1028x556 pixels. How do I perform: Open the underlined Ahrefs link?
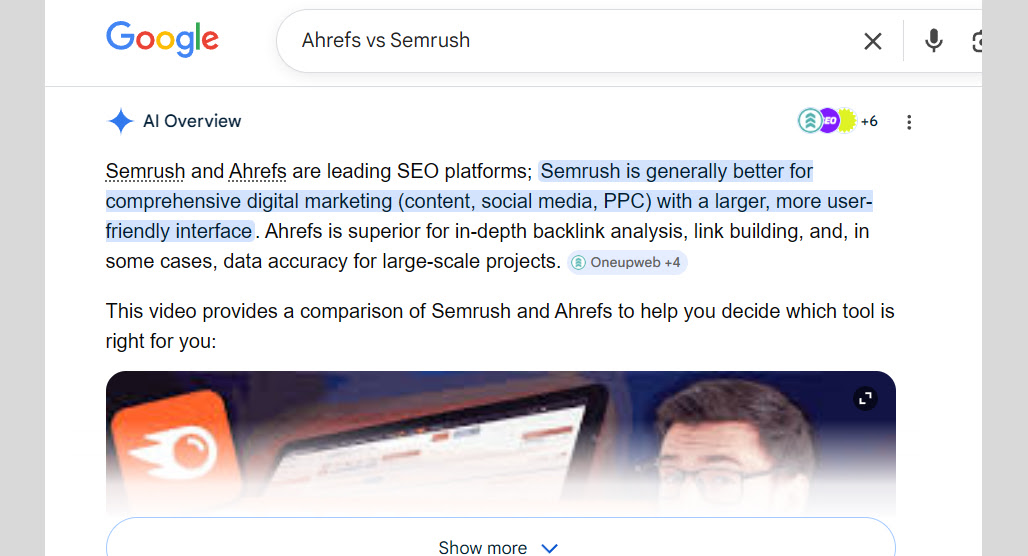258,171
